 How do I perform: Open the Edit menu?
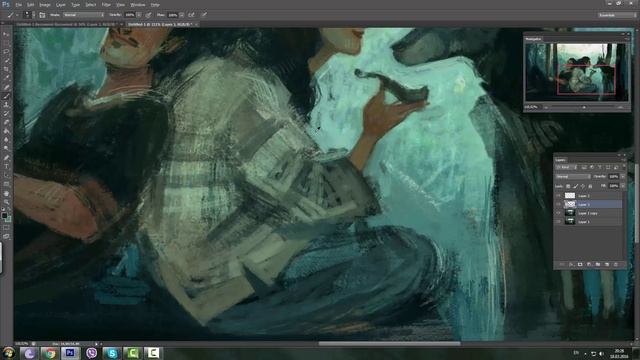coord(30,5)
